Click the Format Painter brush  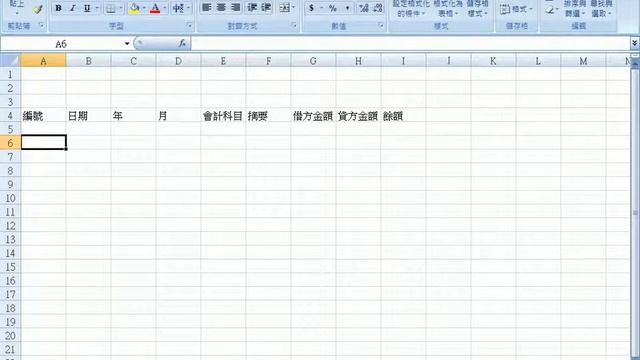click(38, 9)
